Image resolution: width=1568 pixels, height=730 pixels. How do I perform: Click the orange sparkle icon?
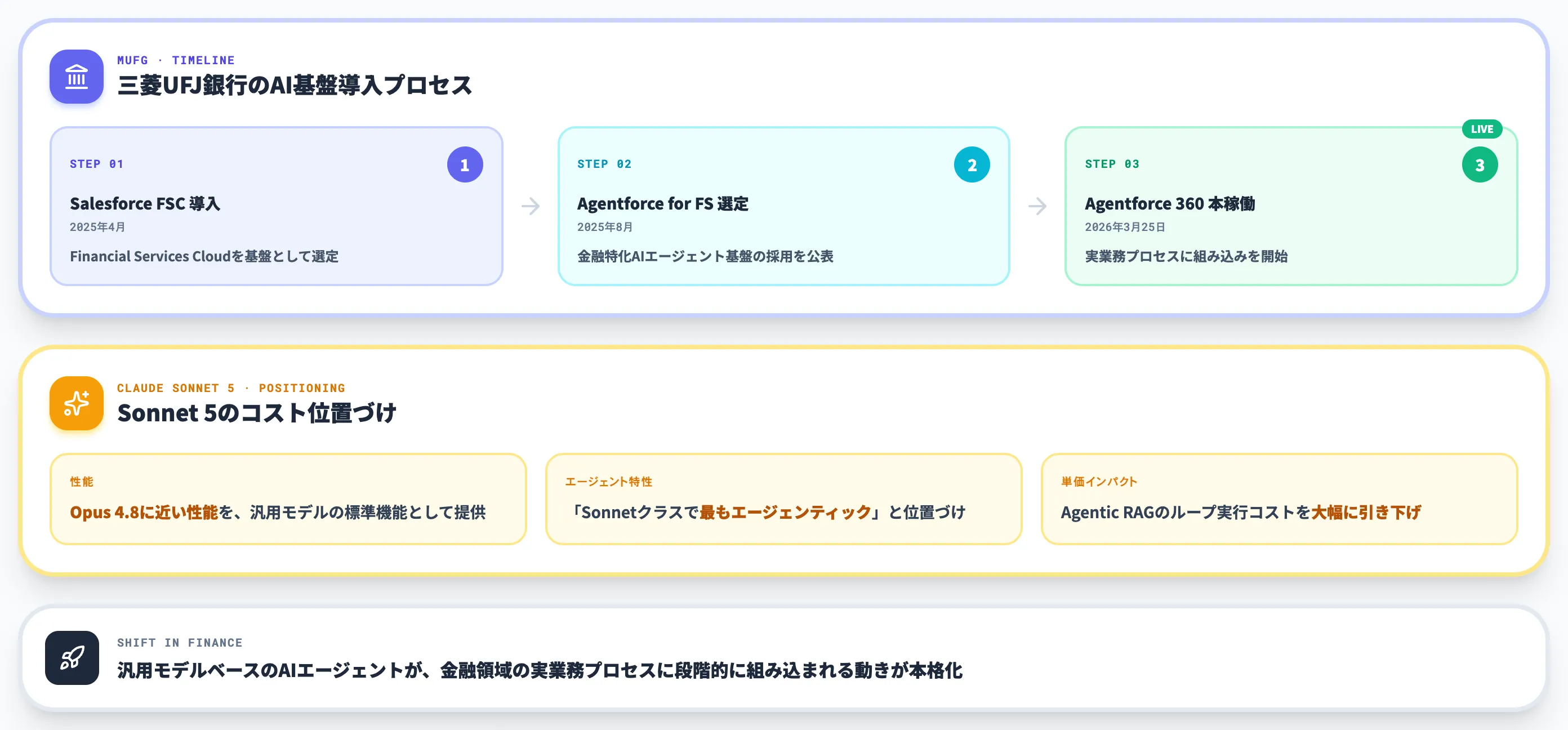tap(76, 403)
